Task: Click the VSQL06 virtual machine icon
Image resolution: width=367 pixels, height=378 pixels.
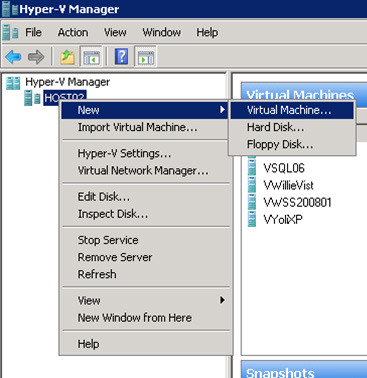Action: [252, 167]
